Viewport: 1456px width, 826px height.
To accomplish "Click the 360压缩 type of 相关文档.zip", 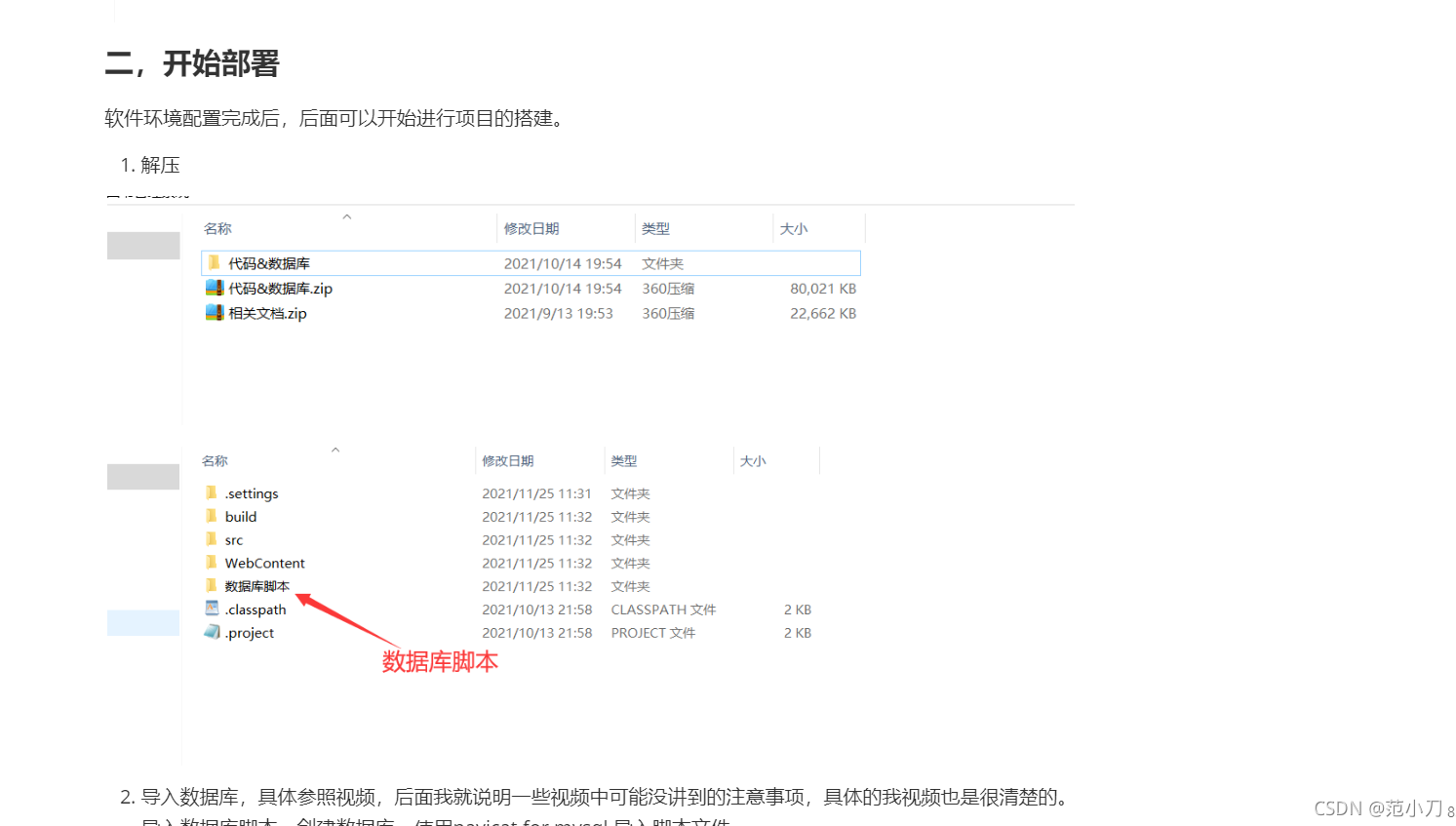I will [668, 313].
